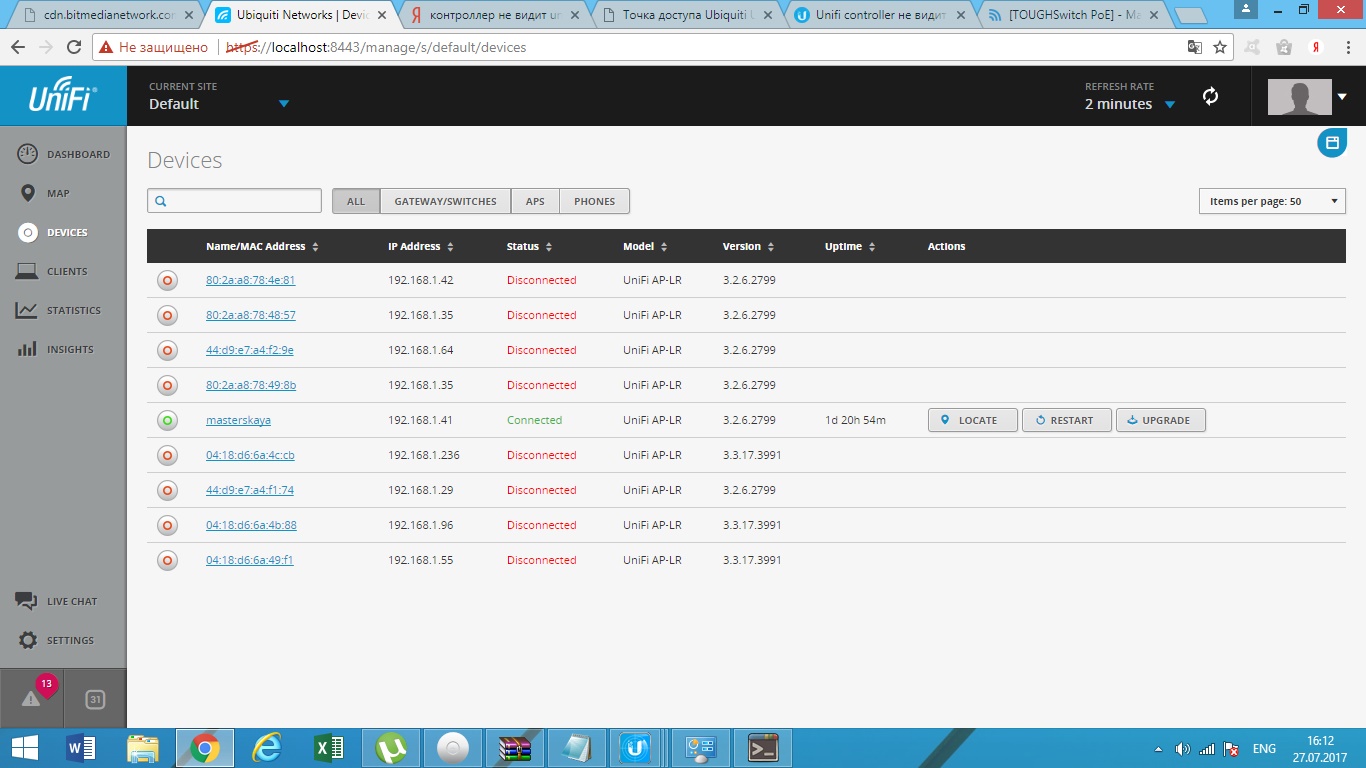Open Word from the taskbar
This screenshot has height=768, width=1366.
81,747
